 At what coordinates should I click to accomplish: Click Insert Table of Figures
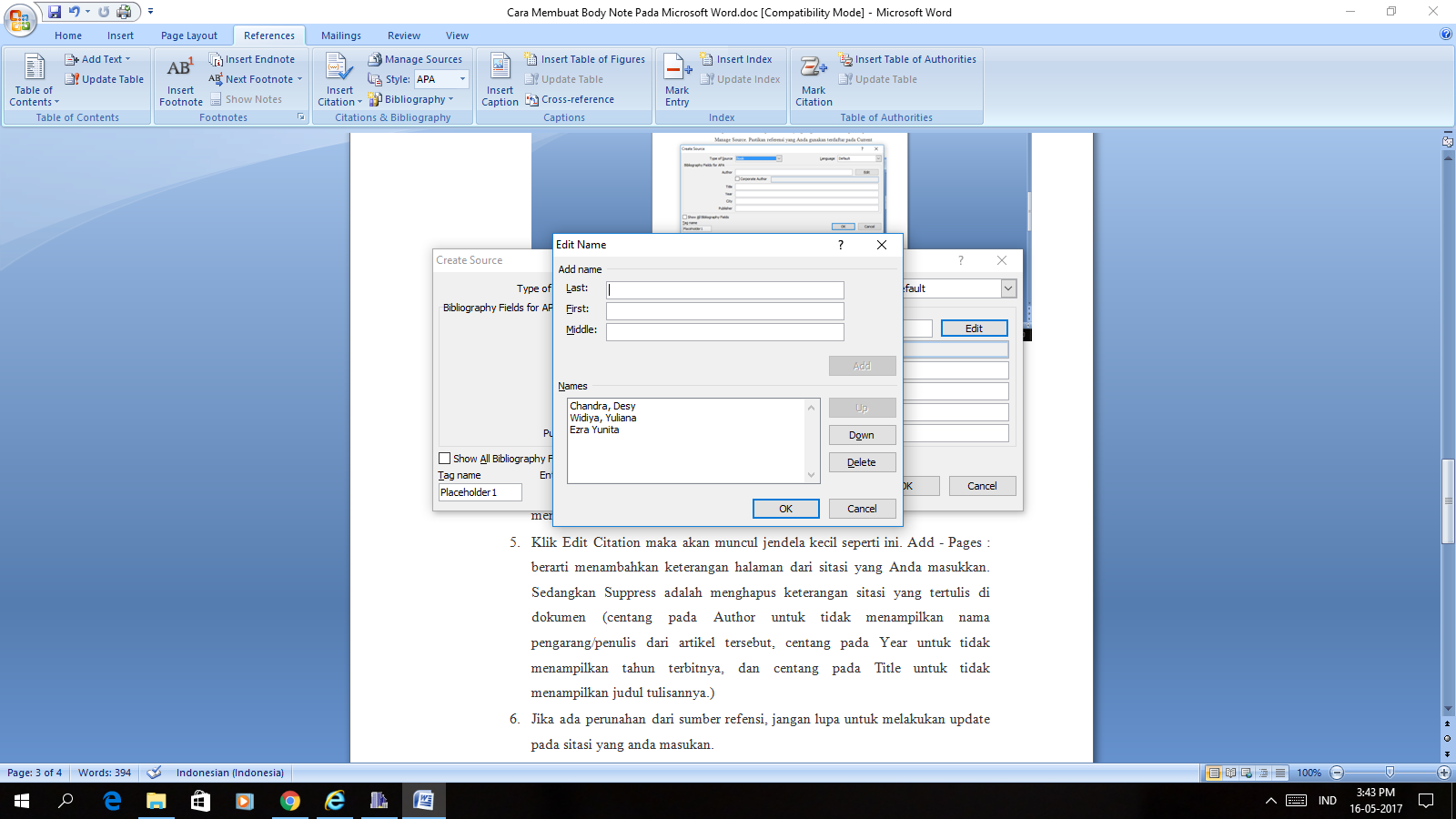pos(586,58)
